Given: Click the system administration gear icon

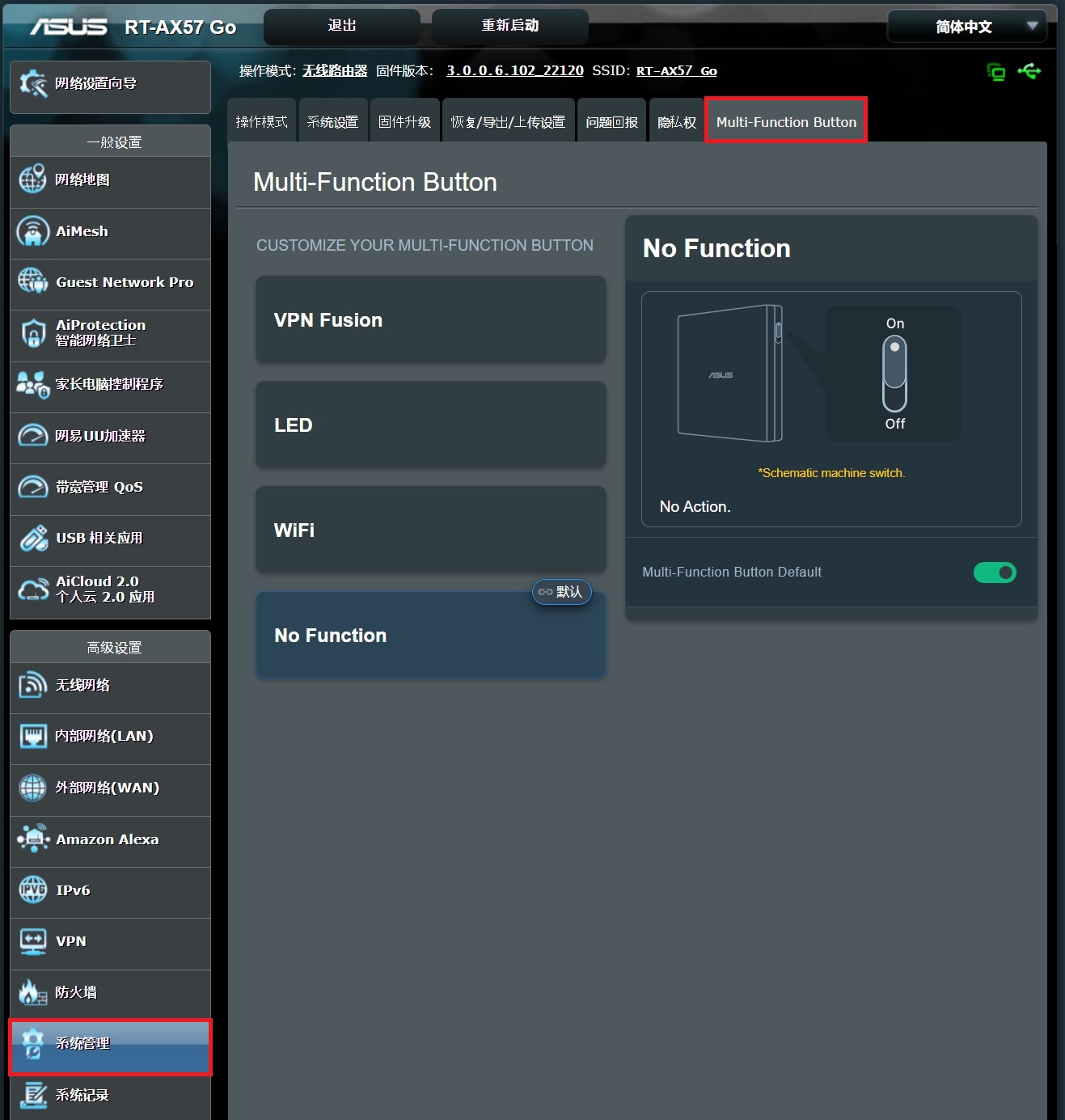Looking at the screenshot, I should [x=32, y=1043].
